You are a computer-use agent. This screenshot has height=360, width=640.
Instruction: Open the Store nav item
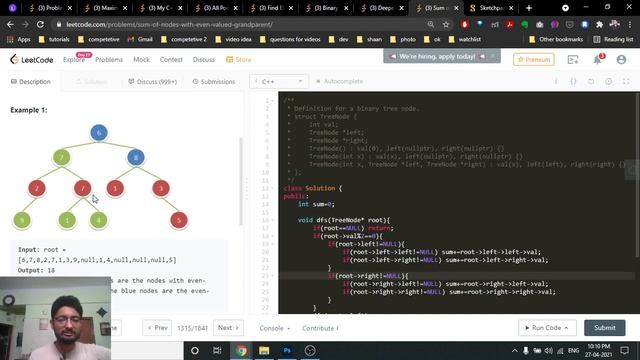[x=239, y=60]
